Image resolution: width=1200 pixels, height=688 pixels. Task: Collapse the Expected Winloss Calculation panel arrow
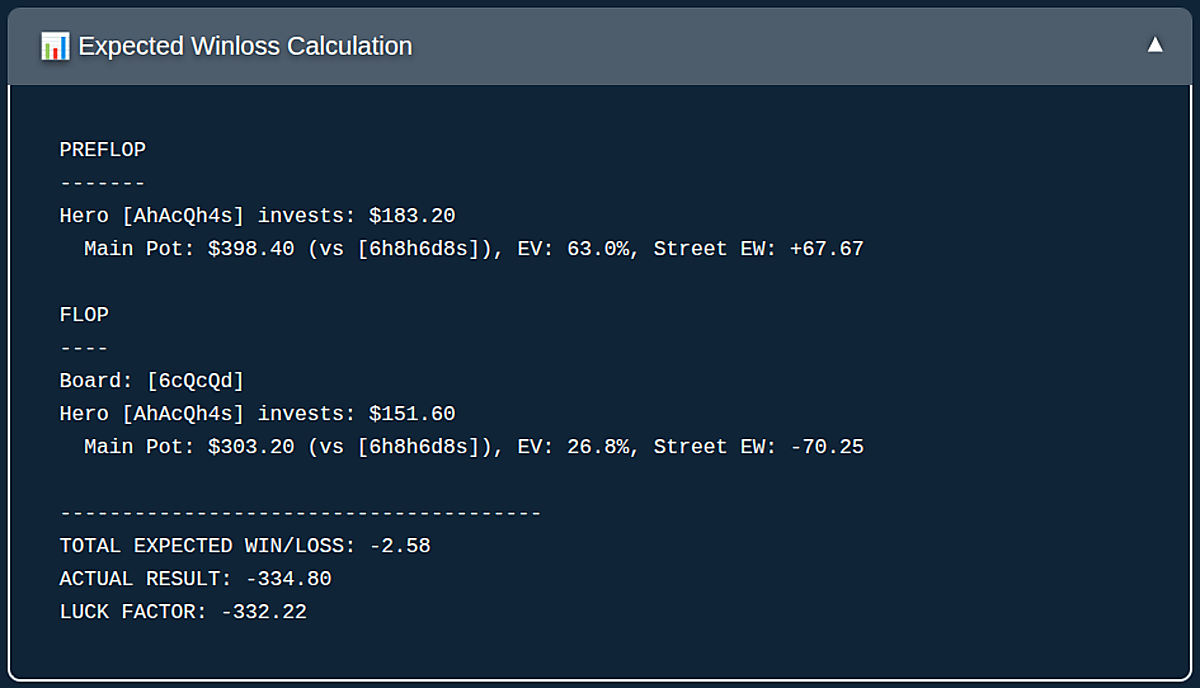[x=1155, y=45]
